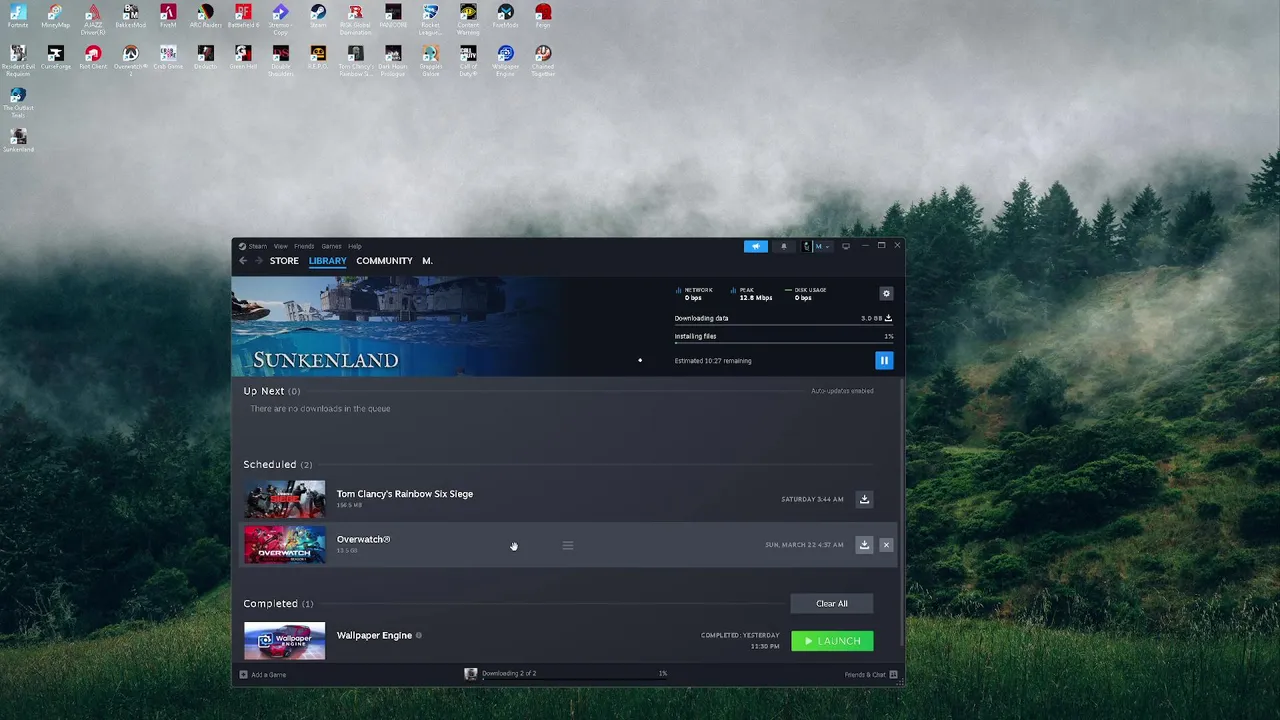Switch Steam to Big Picture mode
The image size is (1280, 720).
pos(846,246)
